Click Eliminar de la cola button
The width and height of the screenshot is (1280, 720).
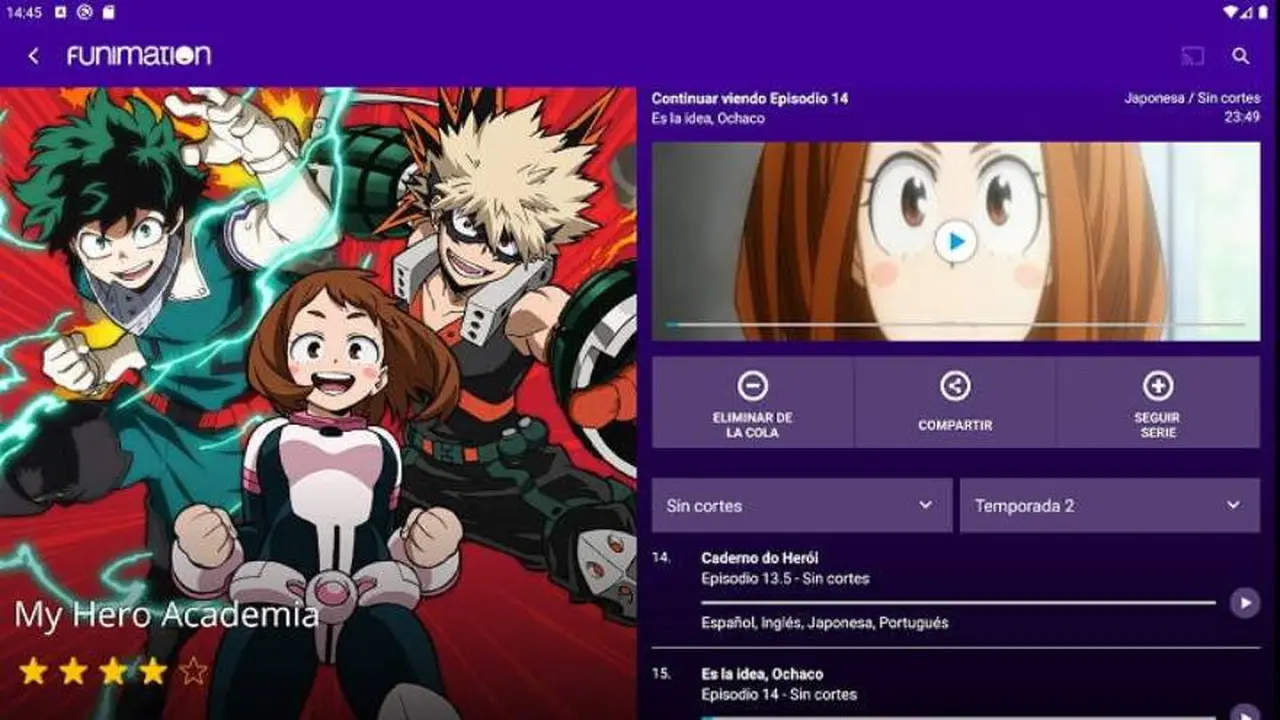pos(752,402)
